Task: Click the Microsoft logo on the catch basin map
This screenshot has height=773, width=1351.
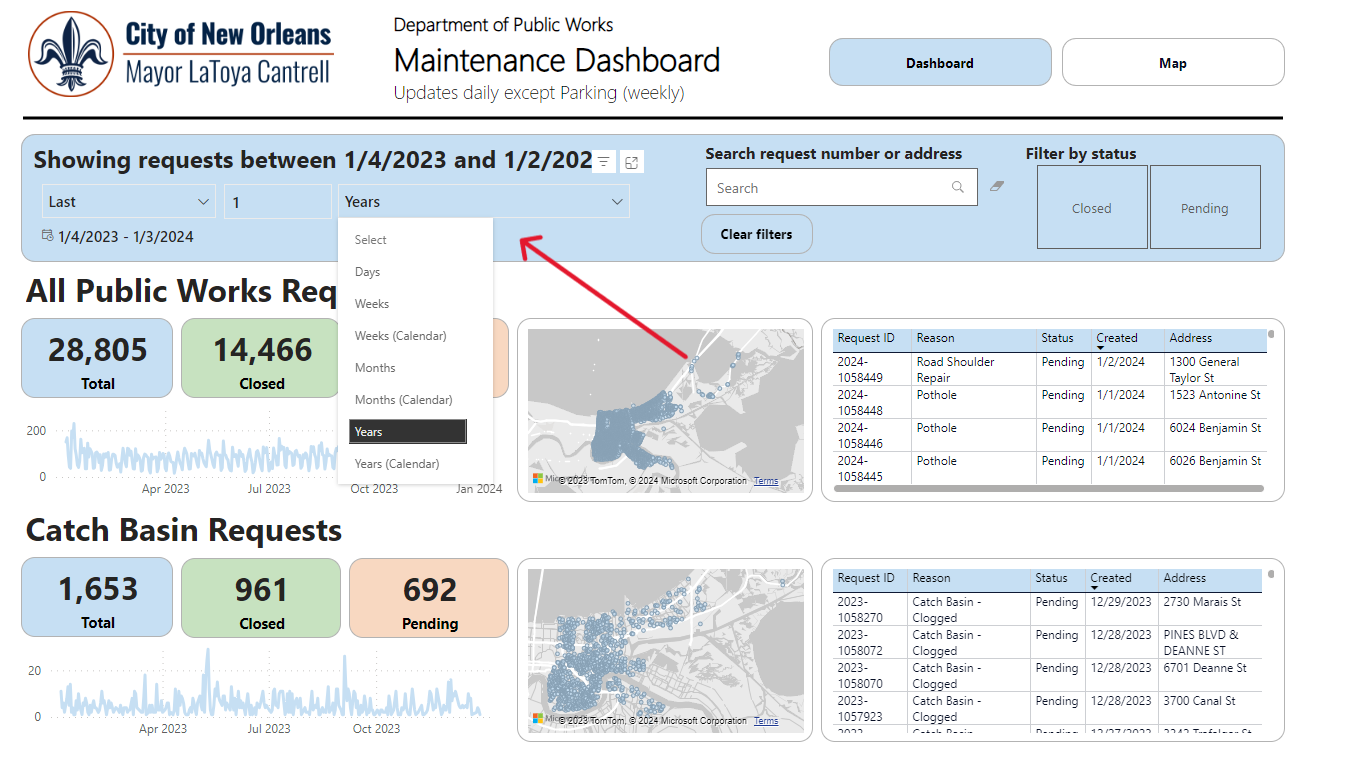Action: 536,720
